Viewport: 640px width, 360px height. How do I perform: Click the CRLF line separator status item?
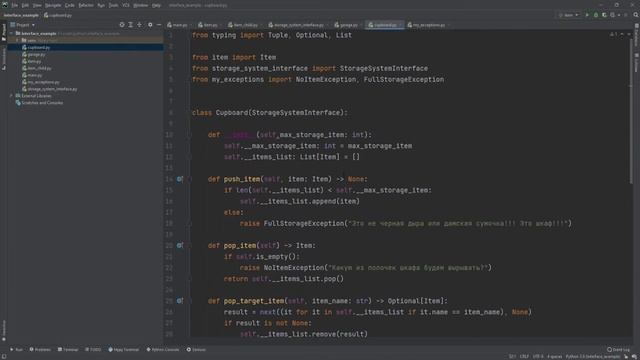coord(524,357)
